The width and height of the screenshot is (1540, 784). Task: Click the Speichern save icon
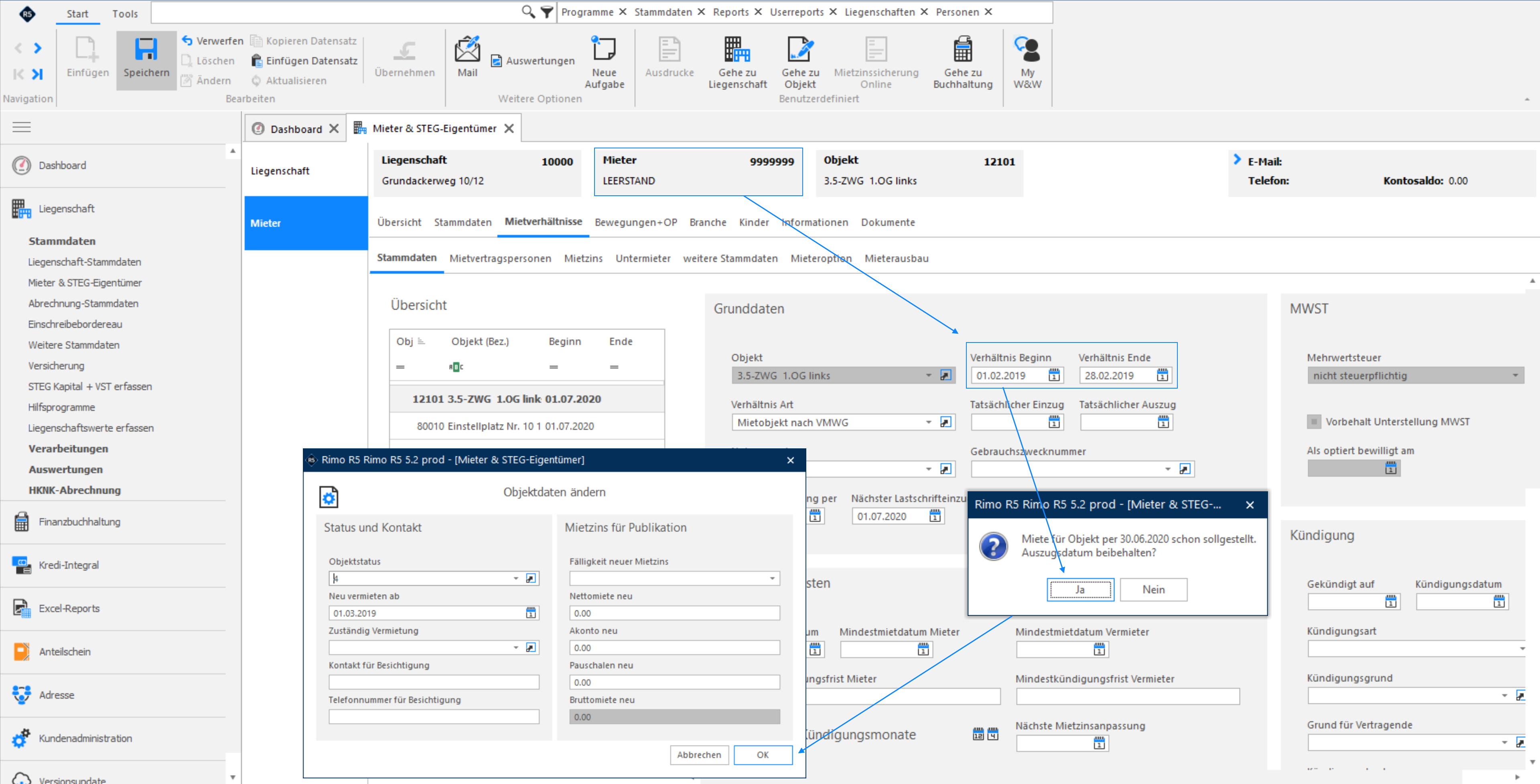pyautogui.click(x=146, y=50)
